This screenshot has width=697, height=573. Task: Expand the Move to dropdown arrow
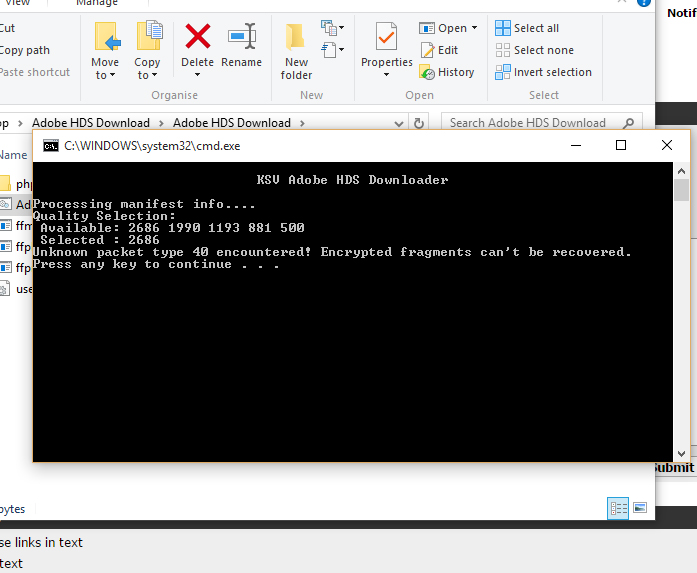click(112, 75)
